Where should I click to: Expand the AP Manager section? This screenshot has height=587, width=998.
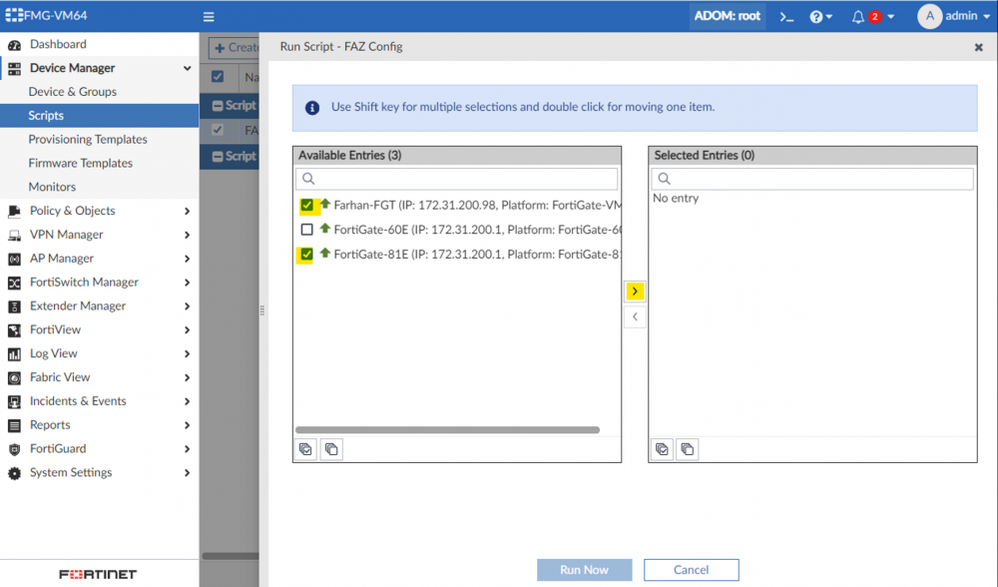point(187,258)
